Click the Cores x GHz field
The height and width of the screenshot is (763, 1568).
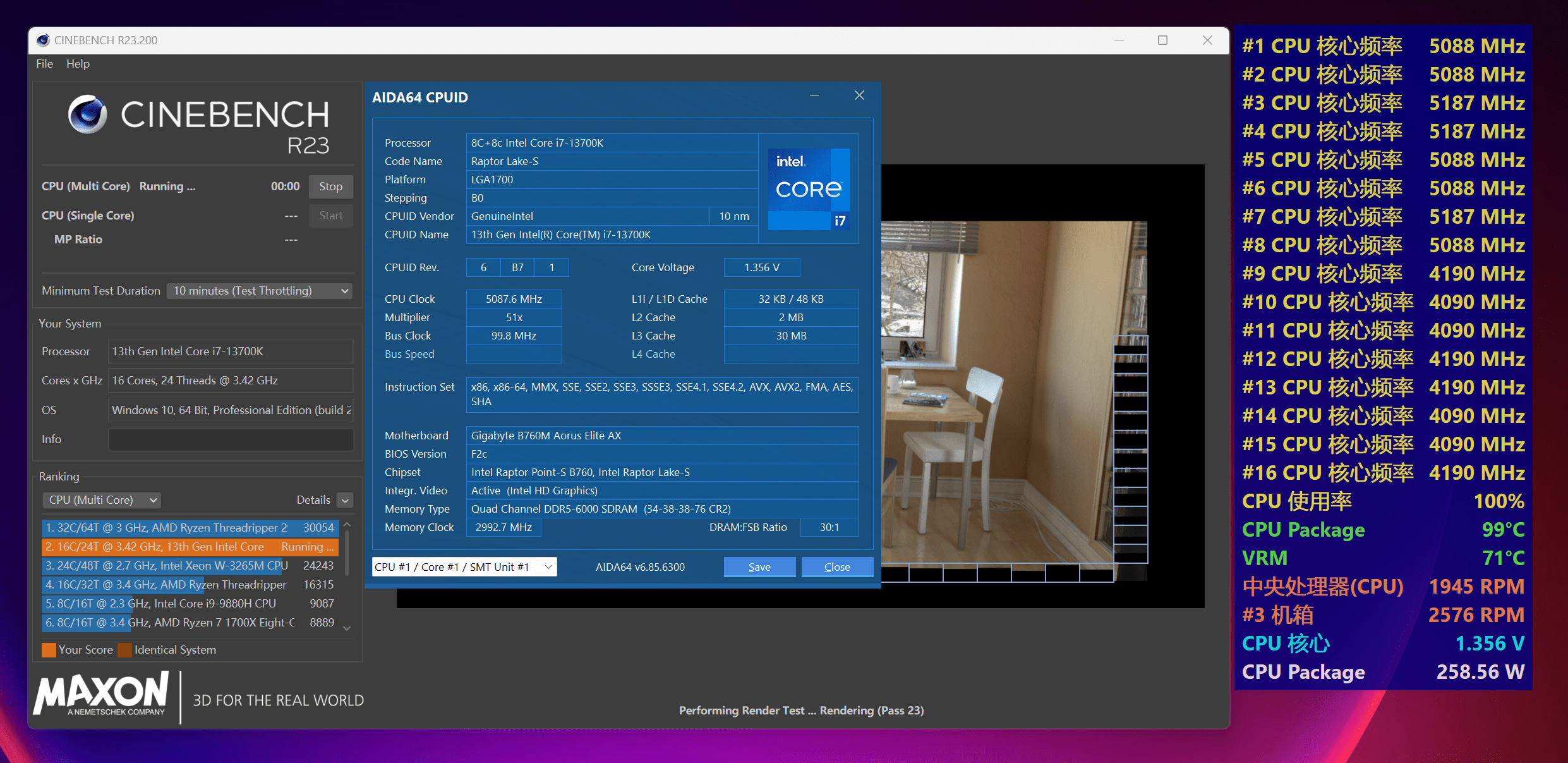point(231,381)
